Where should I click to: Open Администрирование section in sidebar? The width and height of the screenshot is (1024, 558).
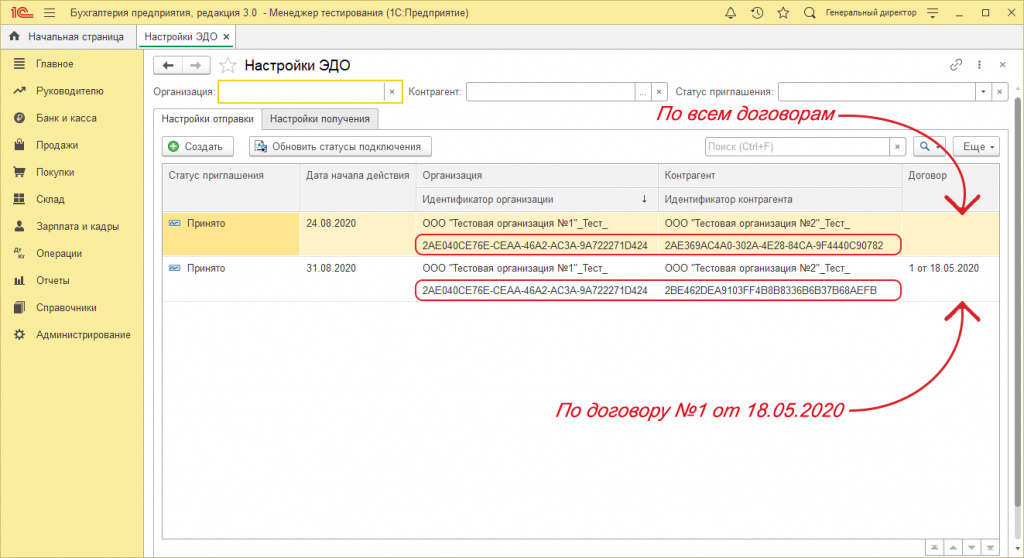click(83, 335)
